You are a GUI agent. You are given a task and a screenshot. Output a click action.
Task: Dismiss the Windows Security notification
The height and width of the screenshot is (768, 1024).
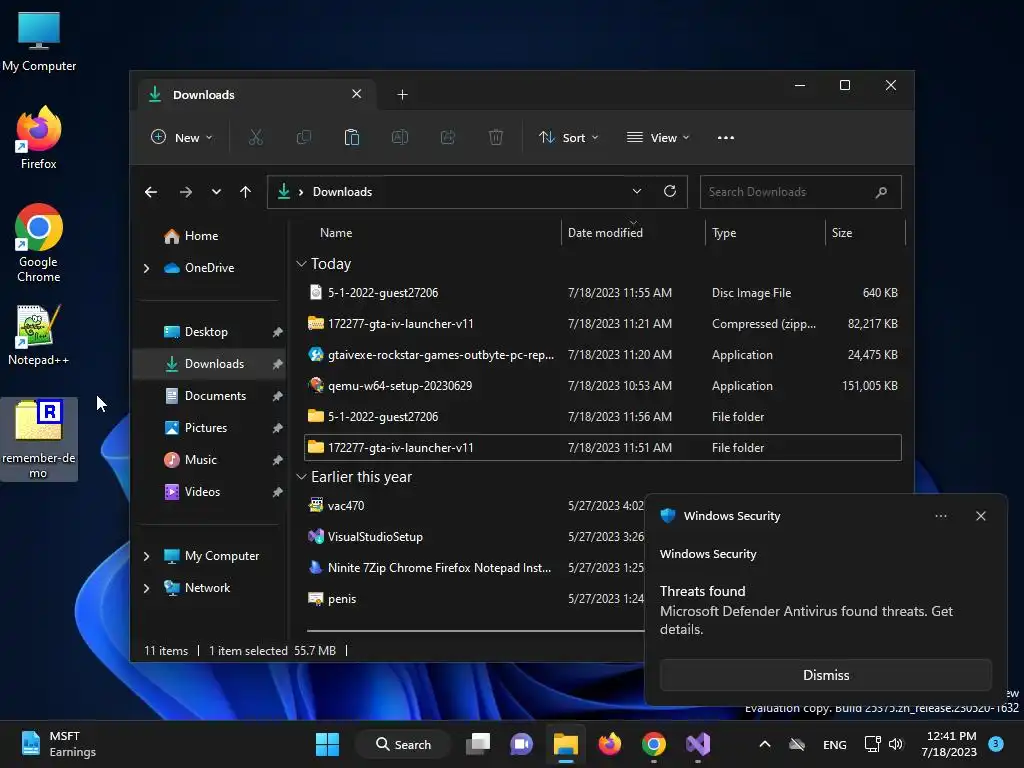click(825, 675)
